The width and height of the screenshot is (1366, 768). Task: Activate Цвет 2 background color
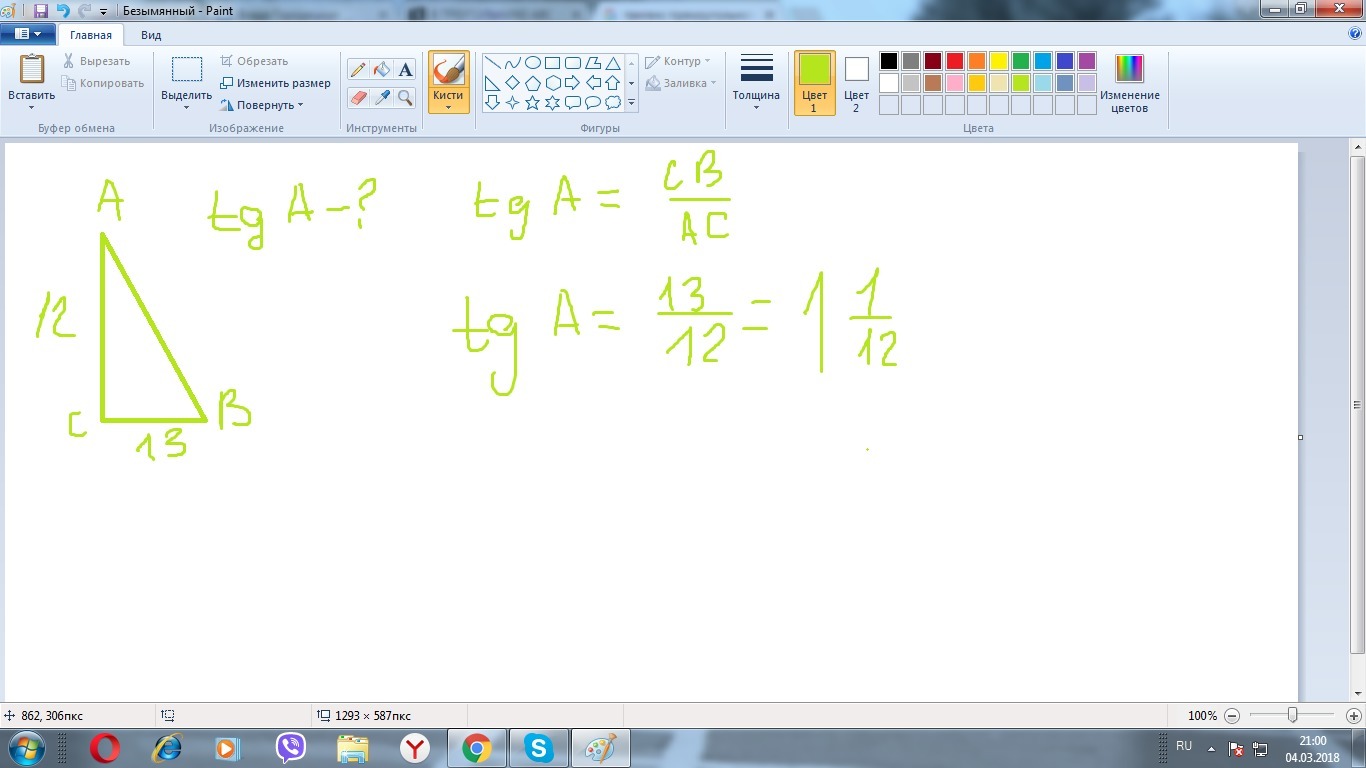coord(857,83)
